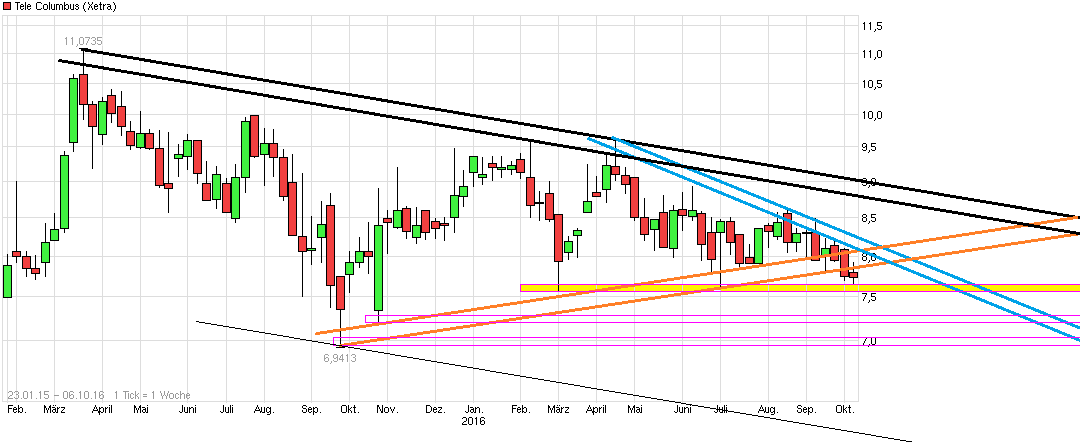Select the Dez. month label on the time axis
1080x442 pixels.
tap(435, 410)
